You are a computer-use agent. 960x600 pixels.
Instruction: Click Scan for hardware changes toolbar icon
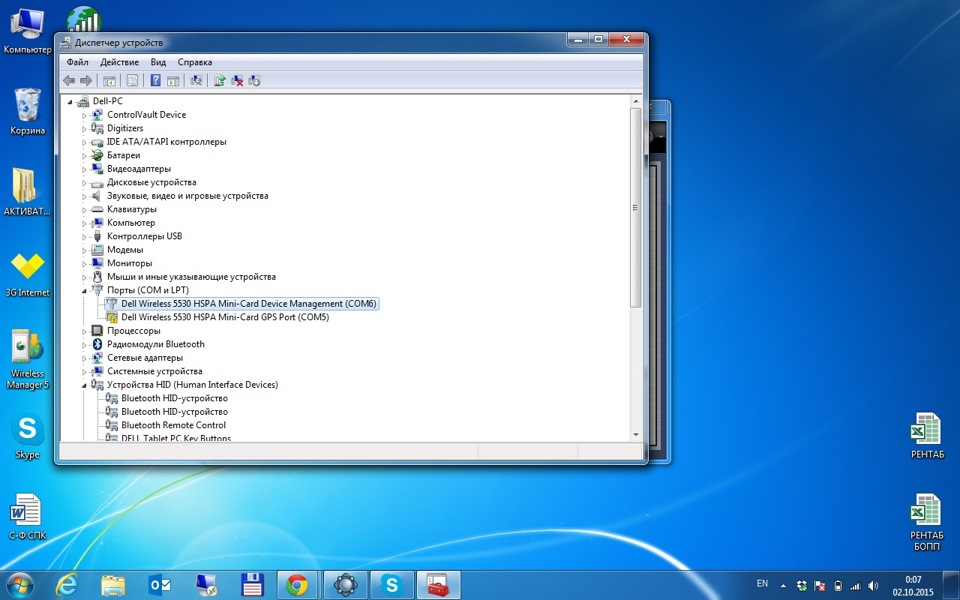(x=196, y=80)
